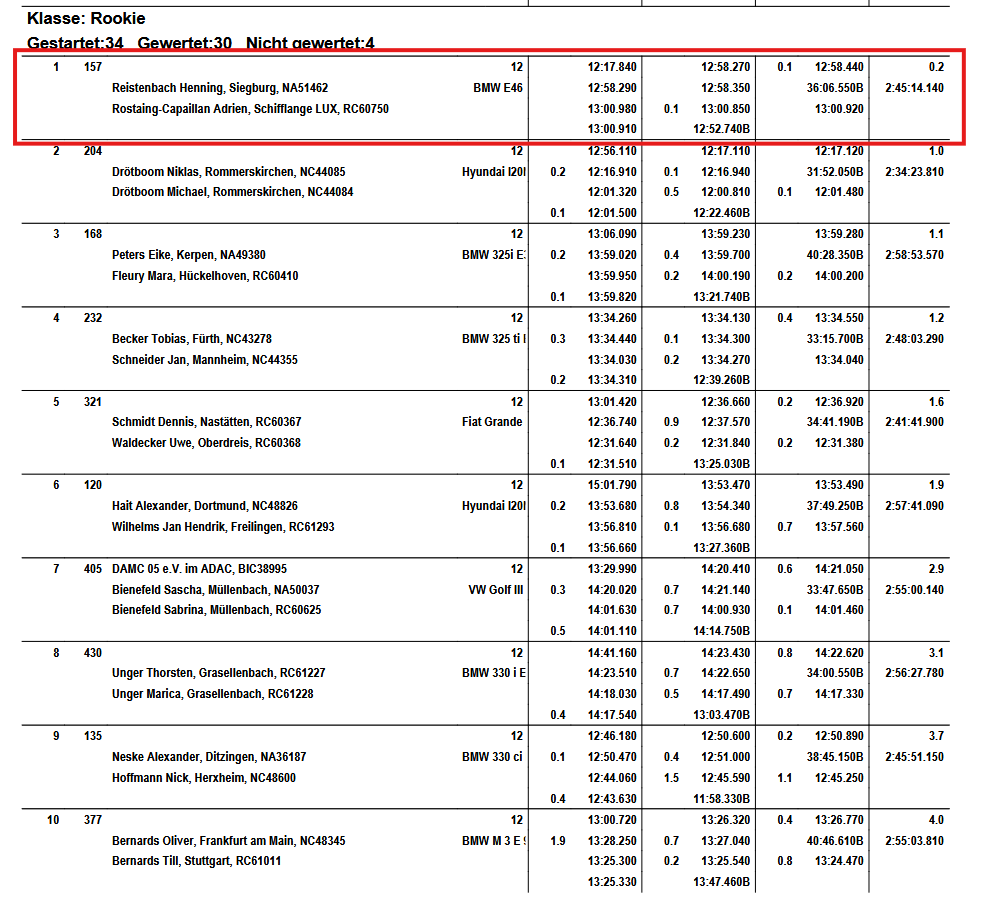This screenshot has width=987, height=900.
Task: Select Peters Eike, Kerpen driver line
Action: pyautogui.click(x=188, y=255)
